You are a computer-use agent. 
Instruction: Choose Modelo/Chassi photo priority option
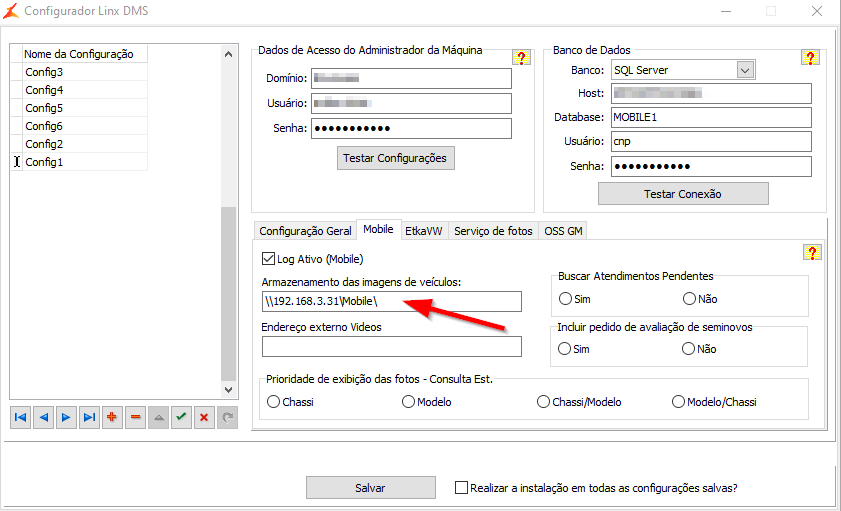click(x=678, y=402)
